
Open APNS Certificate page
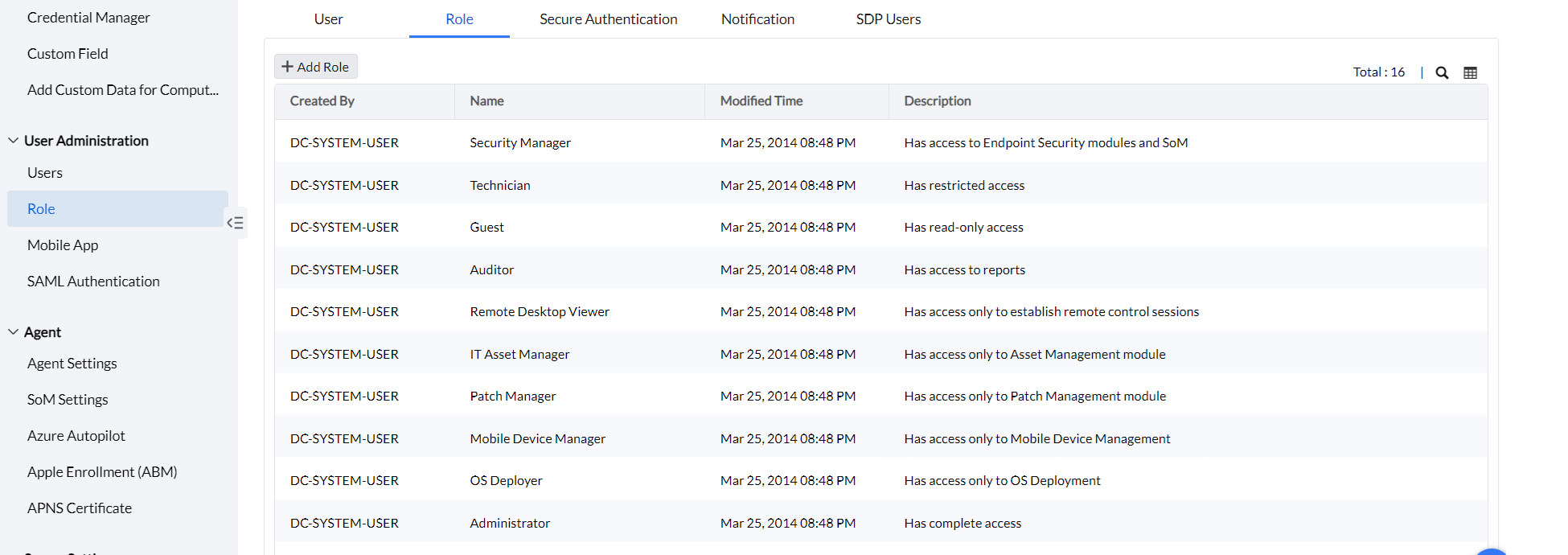click(x=80, y=508)
